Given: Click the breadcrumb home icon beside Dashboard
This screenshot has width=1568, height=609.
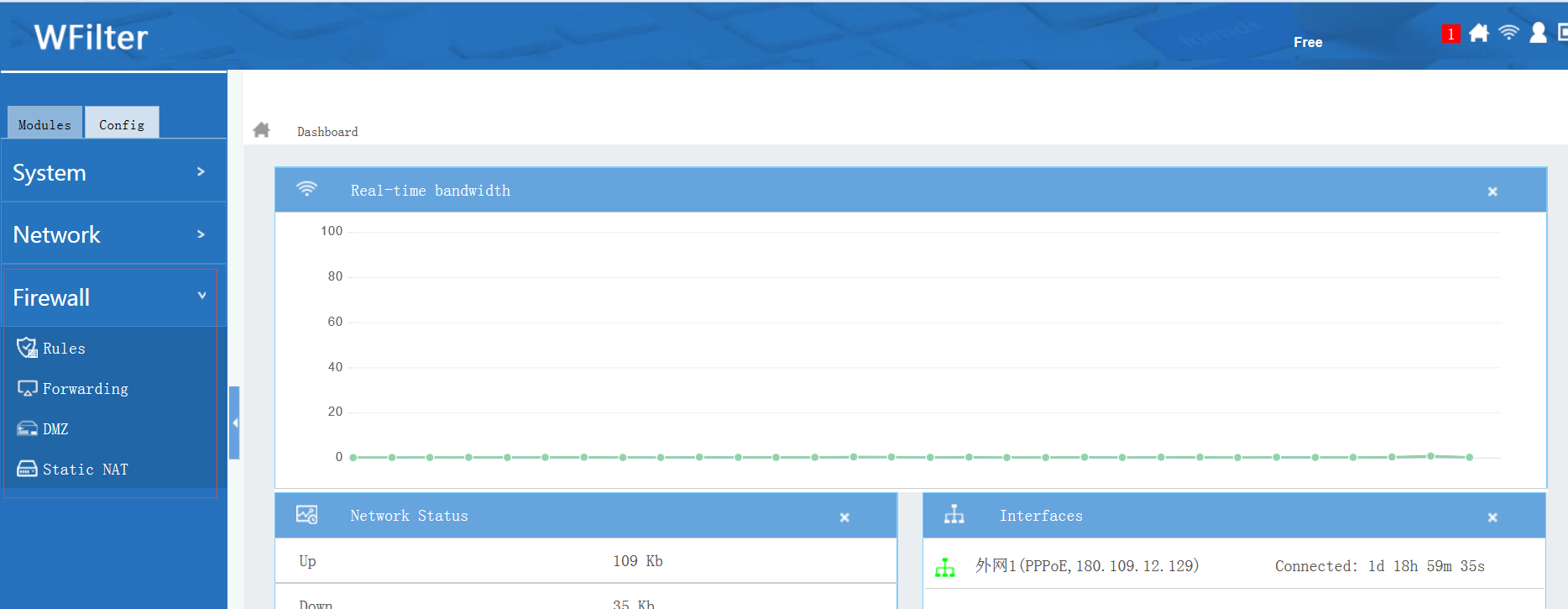Looking at the screenshot, I should [x=262, y=130].
